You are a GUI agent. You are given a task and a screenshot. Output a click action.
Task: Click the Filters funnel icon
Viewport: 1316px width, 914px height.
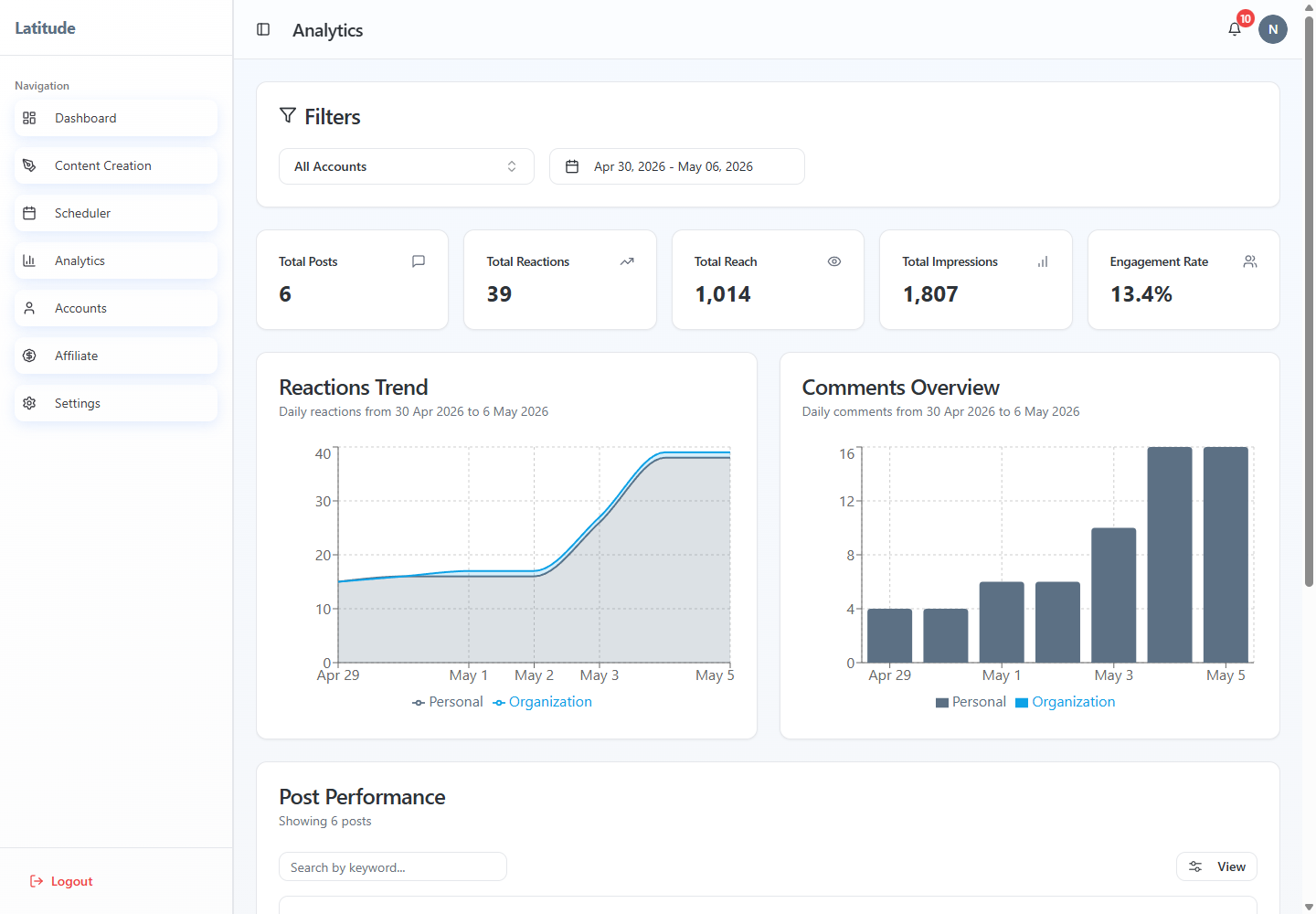click(x=288, y=115)
